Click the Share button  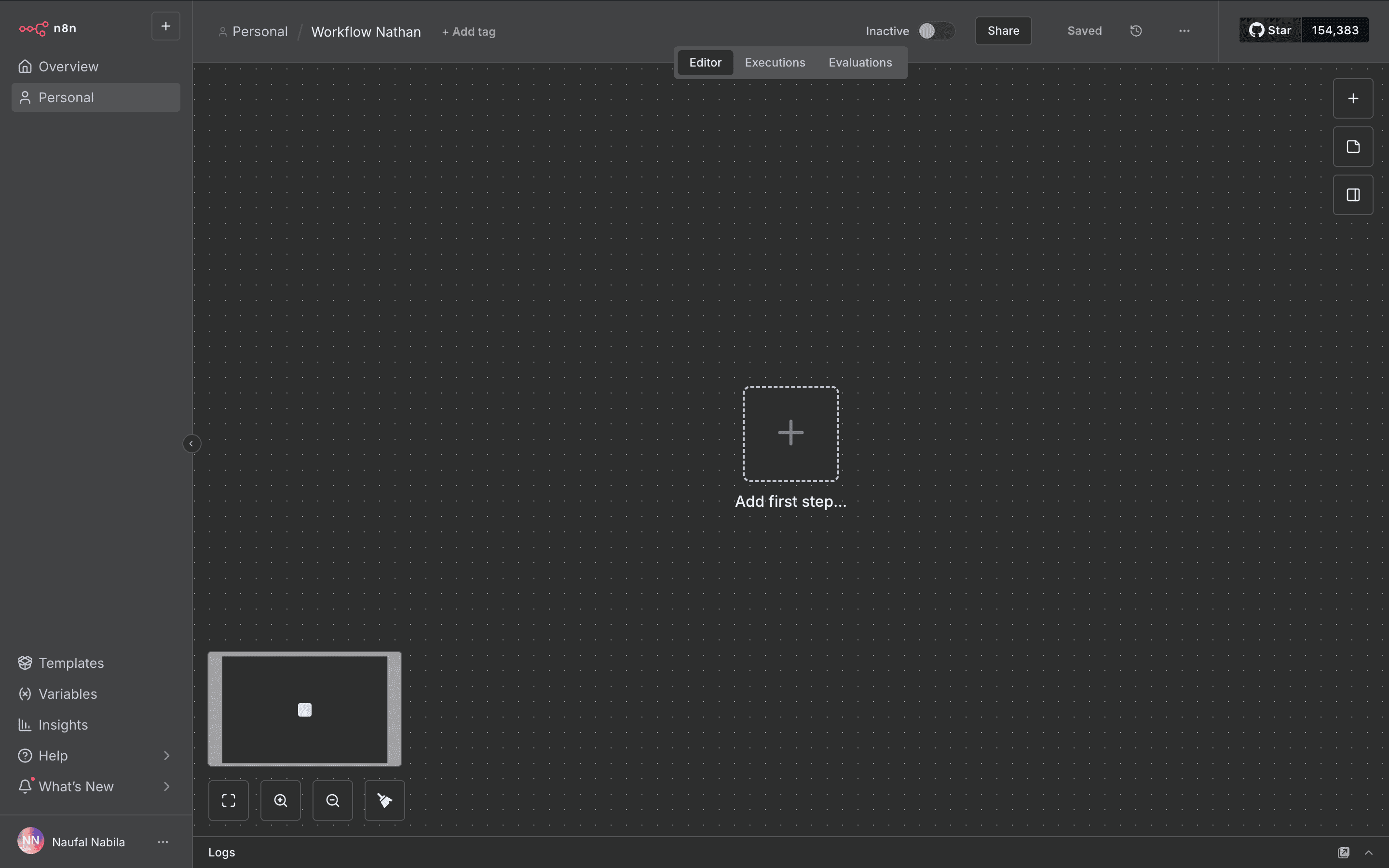1003,31
